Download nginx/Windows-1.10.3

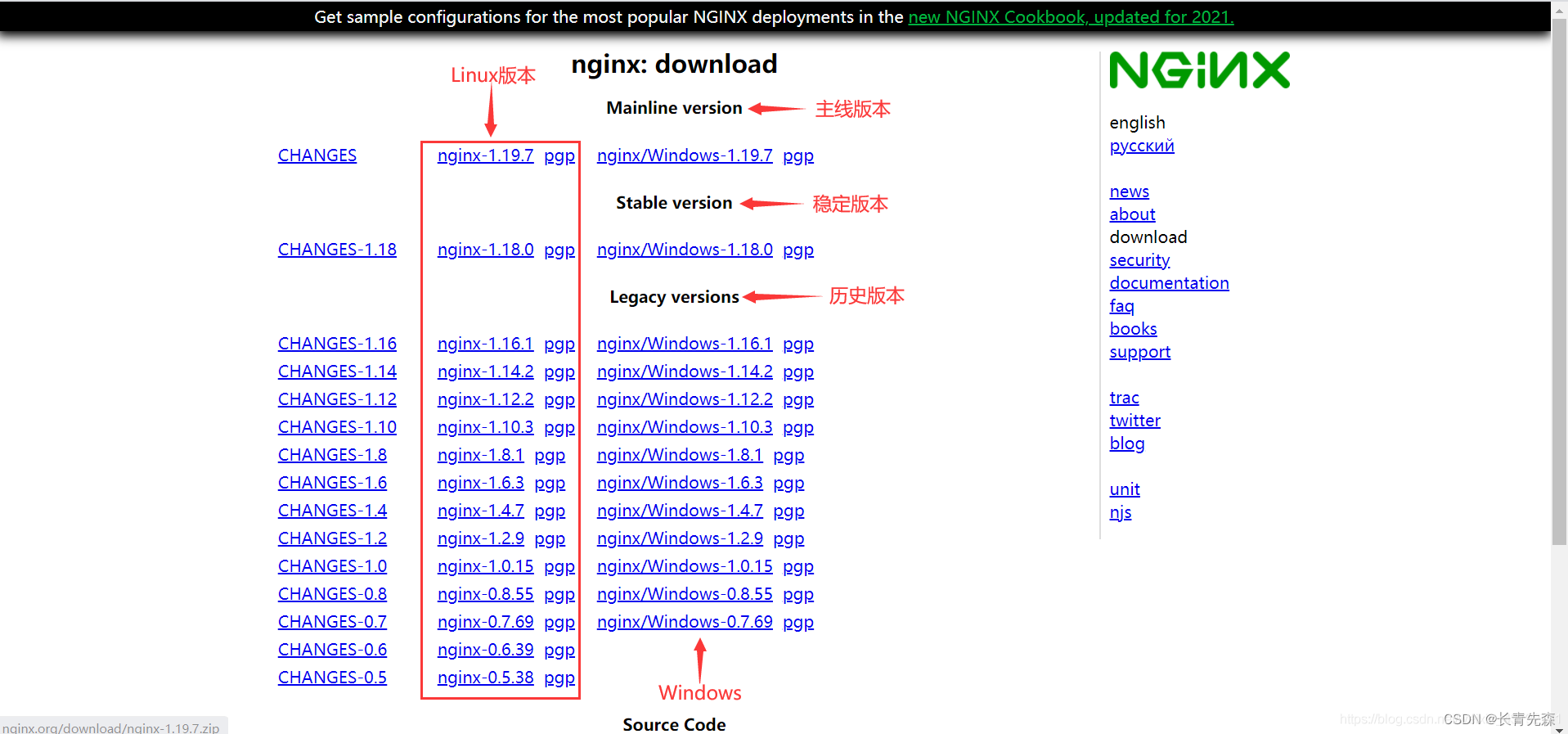(x=685, y=427)
